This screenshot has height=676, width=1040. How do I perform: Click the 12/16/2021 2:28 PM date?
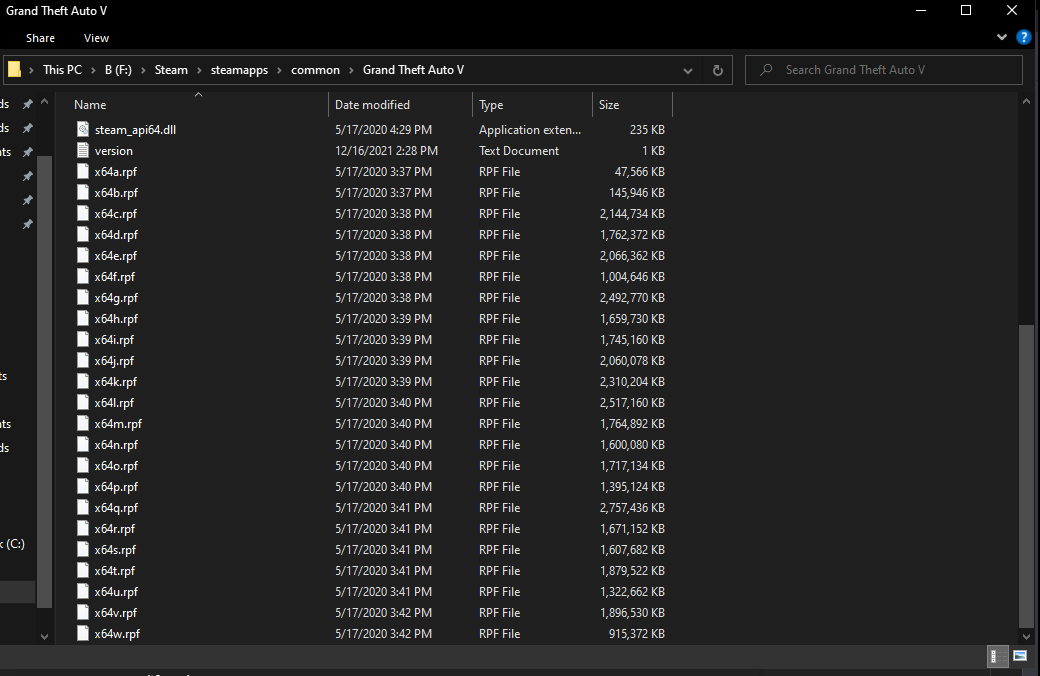(386, 151)
